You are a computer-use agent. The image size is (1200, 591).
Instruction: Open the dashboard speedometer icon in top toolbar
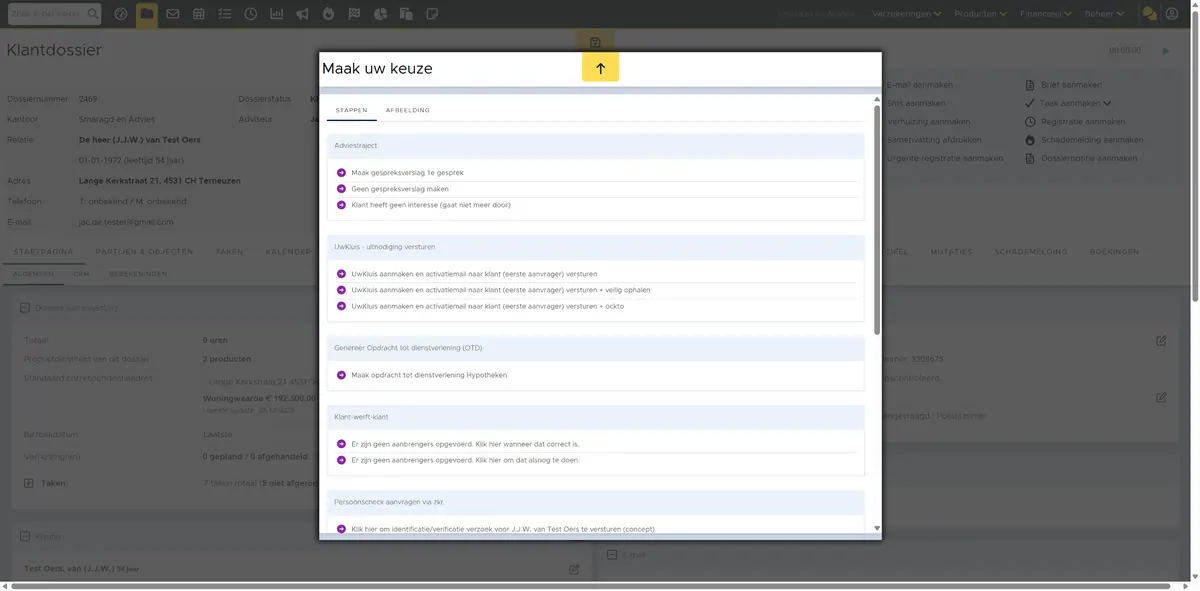[x=121, y=14]
